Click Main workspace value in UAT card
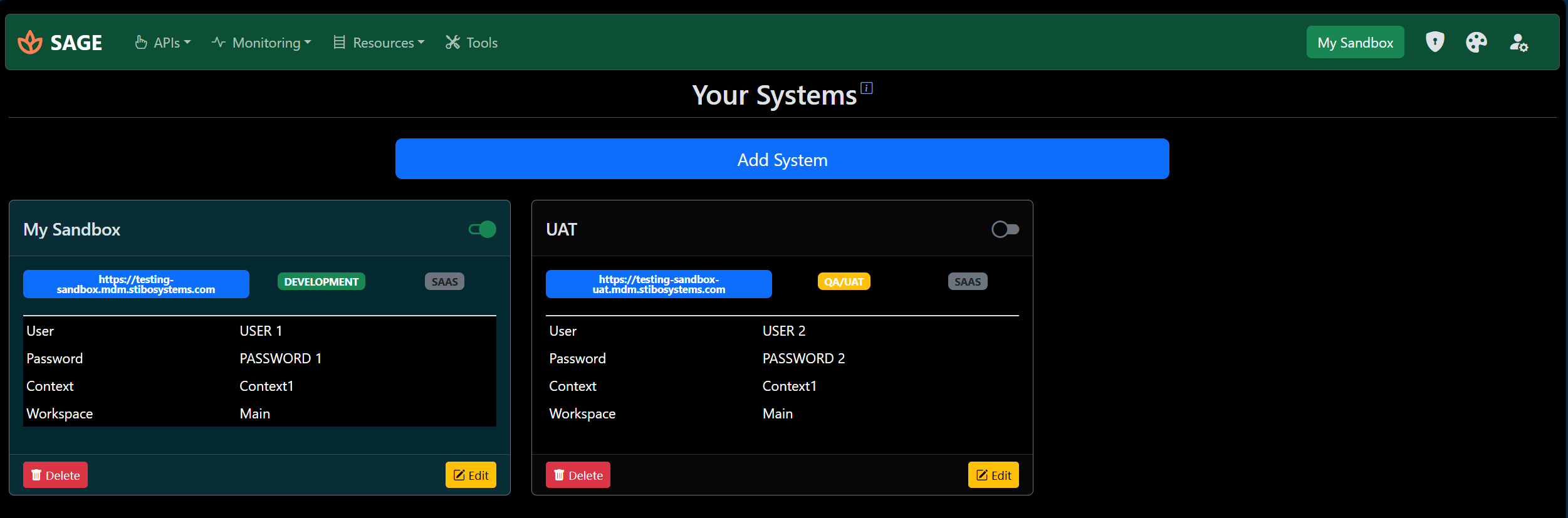The width and height of the screenshot is (1568, 518). (x=778, y=413)
